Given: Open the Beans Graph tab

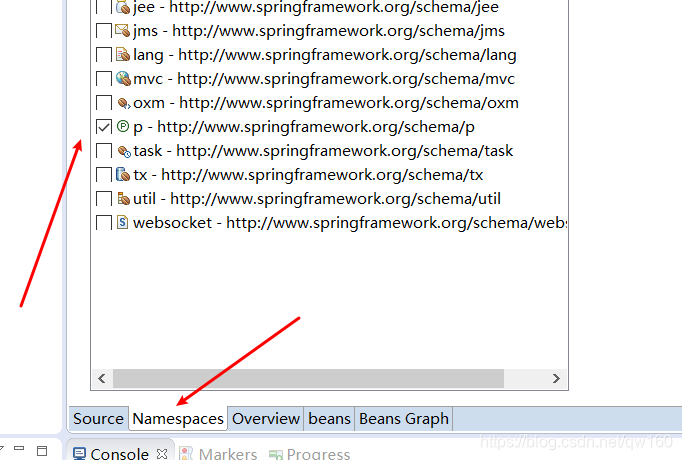Looking at the screenshot, I should (x=404, y=419).
